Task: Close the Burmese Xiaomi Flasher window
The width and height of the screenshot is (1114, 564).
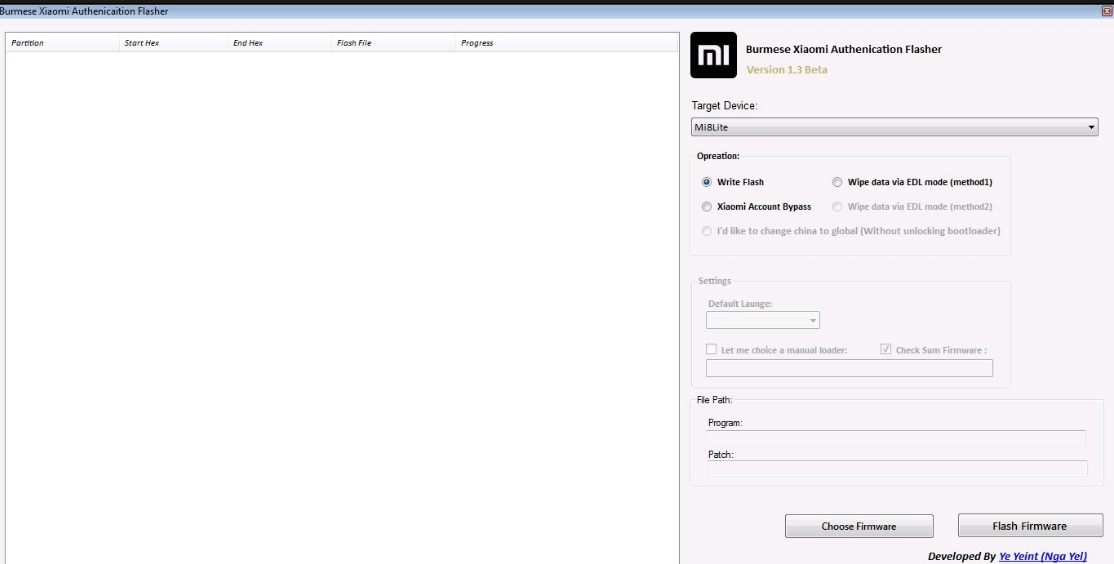Action: click(1107, 11)
